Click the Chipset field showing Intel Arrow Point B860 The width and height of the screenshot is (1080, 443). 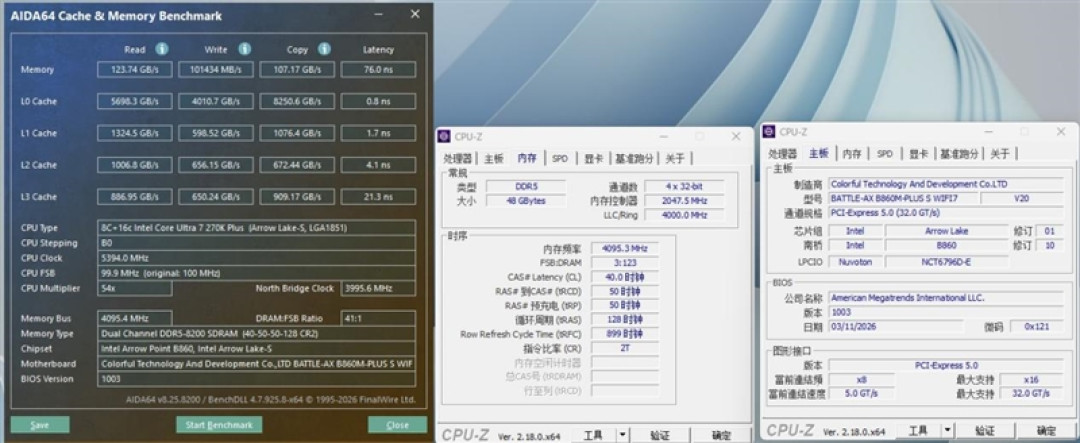(x=256, y=349)
